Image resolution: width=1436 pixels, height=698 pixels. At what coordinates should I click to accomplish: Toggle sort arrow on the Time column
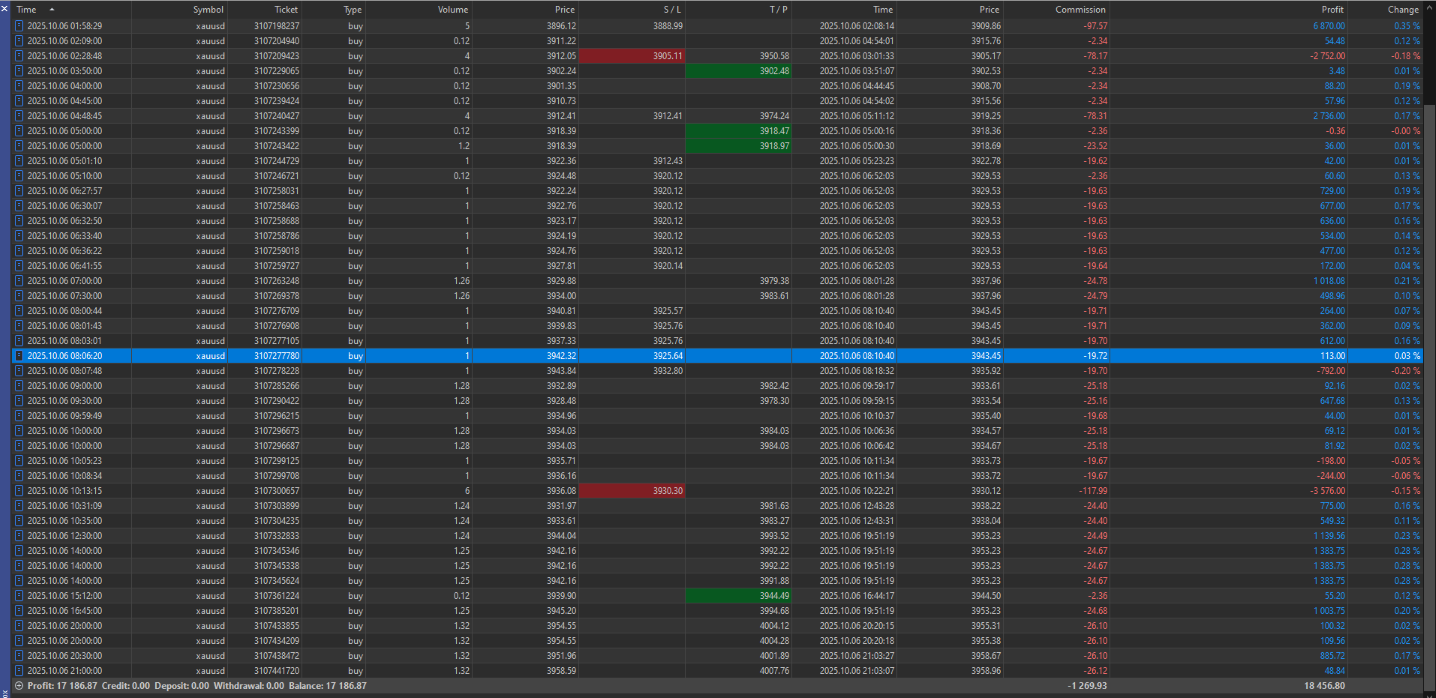[x=52, y=9]
